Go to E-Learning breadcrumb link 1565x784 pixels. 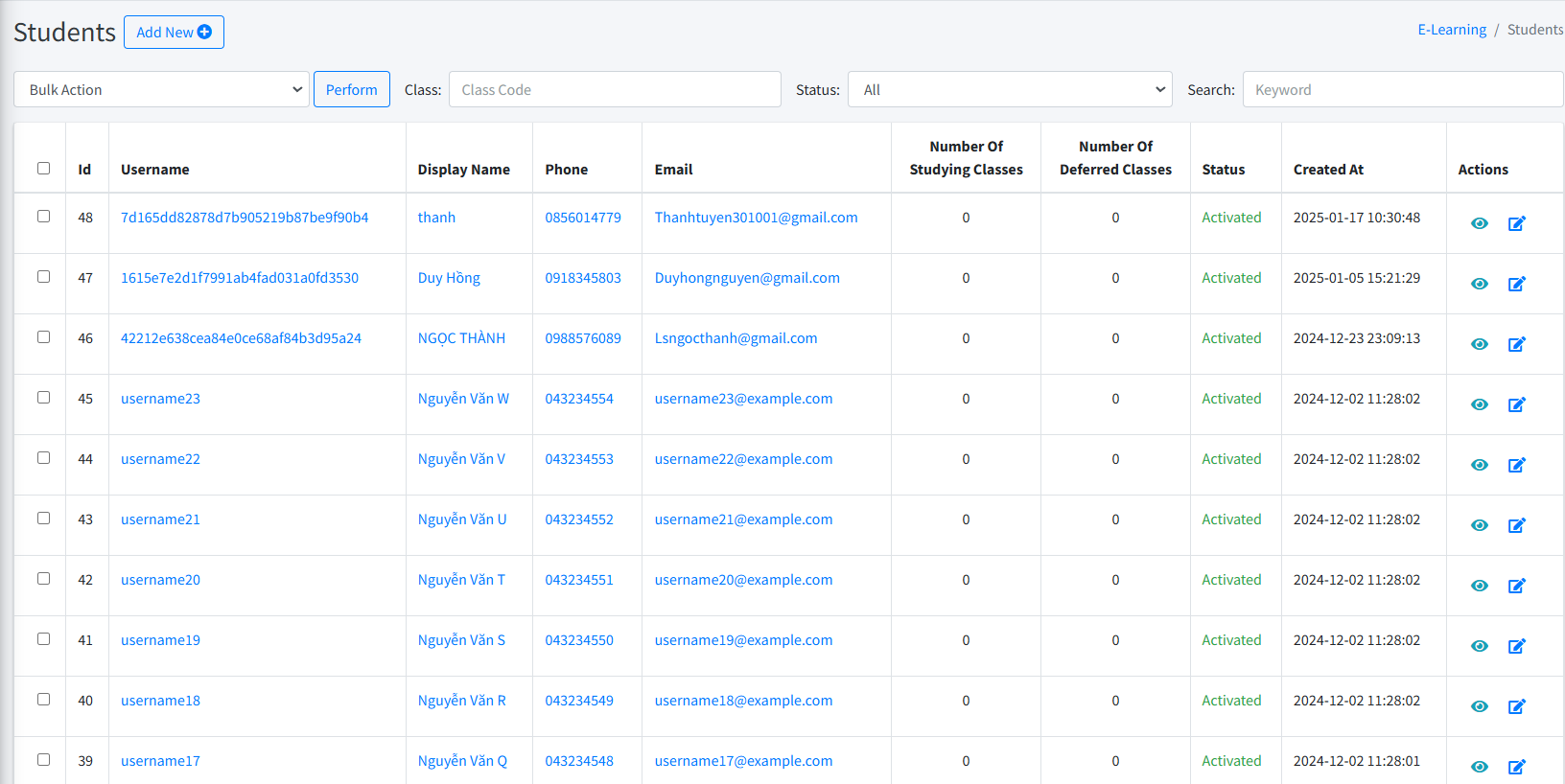click(x=1451, y=30)
